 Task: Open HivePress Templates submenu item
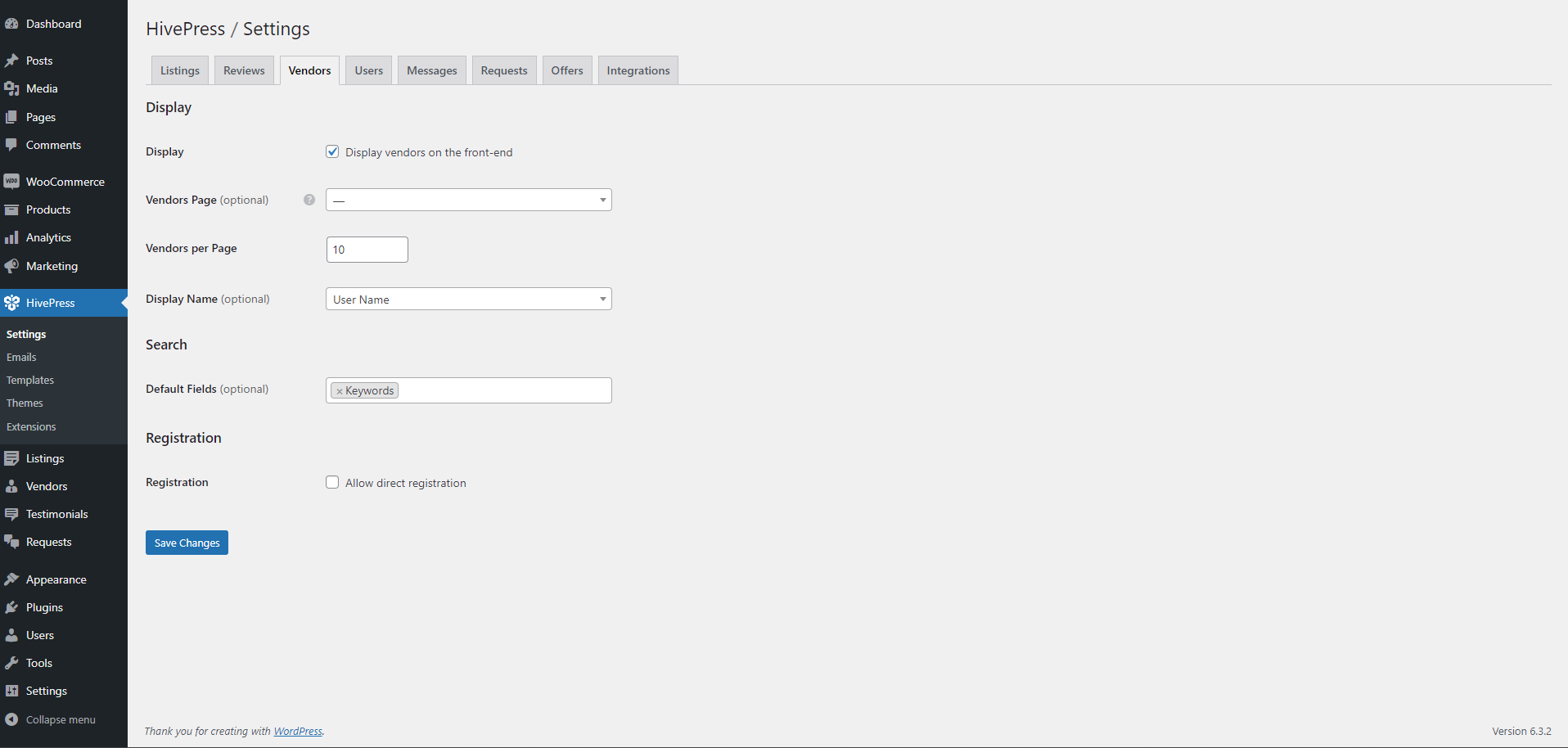30,381
